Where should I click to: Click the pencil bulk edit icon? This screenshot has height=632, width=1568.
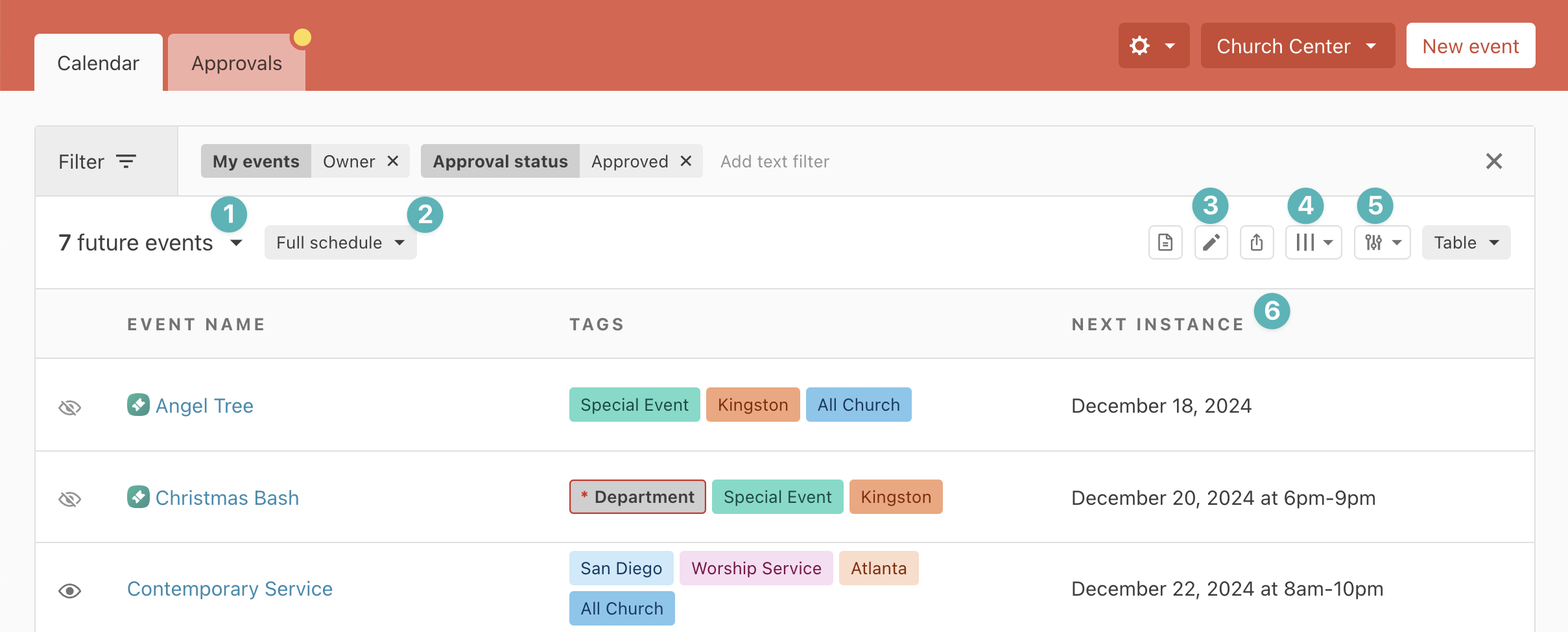(1211, 243)
